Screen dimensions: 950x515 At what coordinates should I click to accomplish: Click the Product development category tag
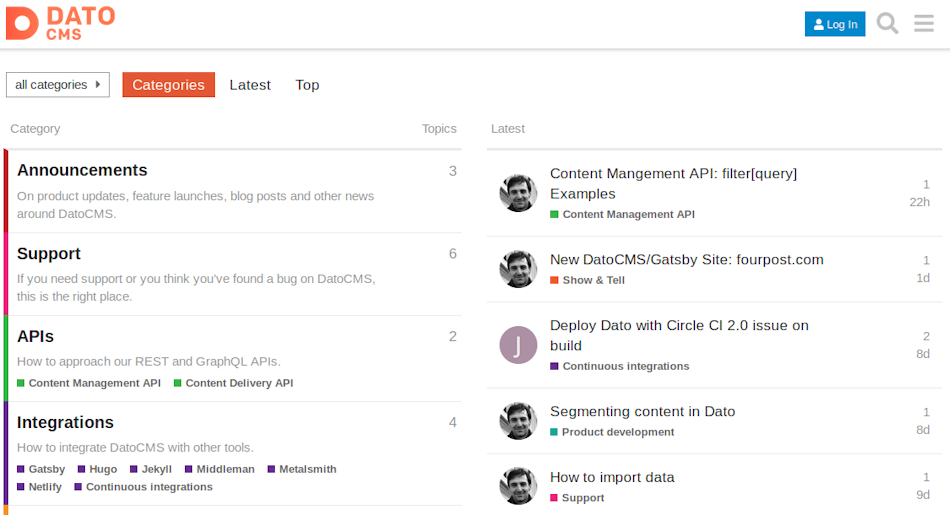click(612, 432)
